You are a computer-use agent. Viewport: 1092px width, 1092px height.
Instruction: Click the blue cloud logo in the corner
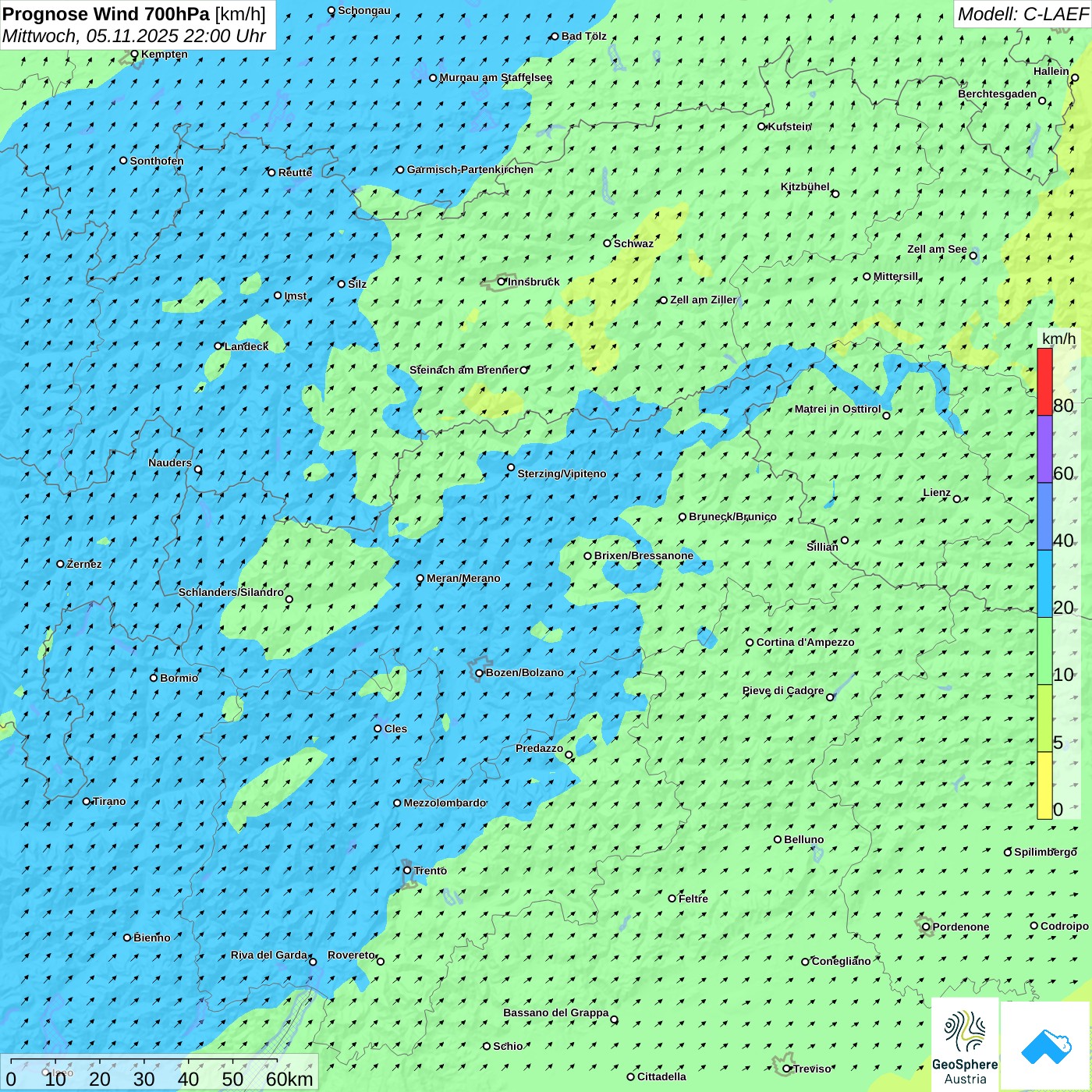1045,1045
